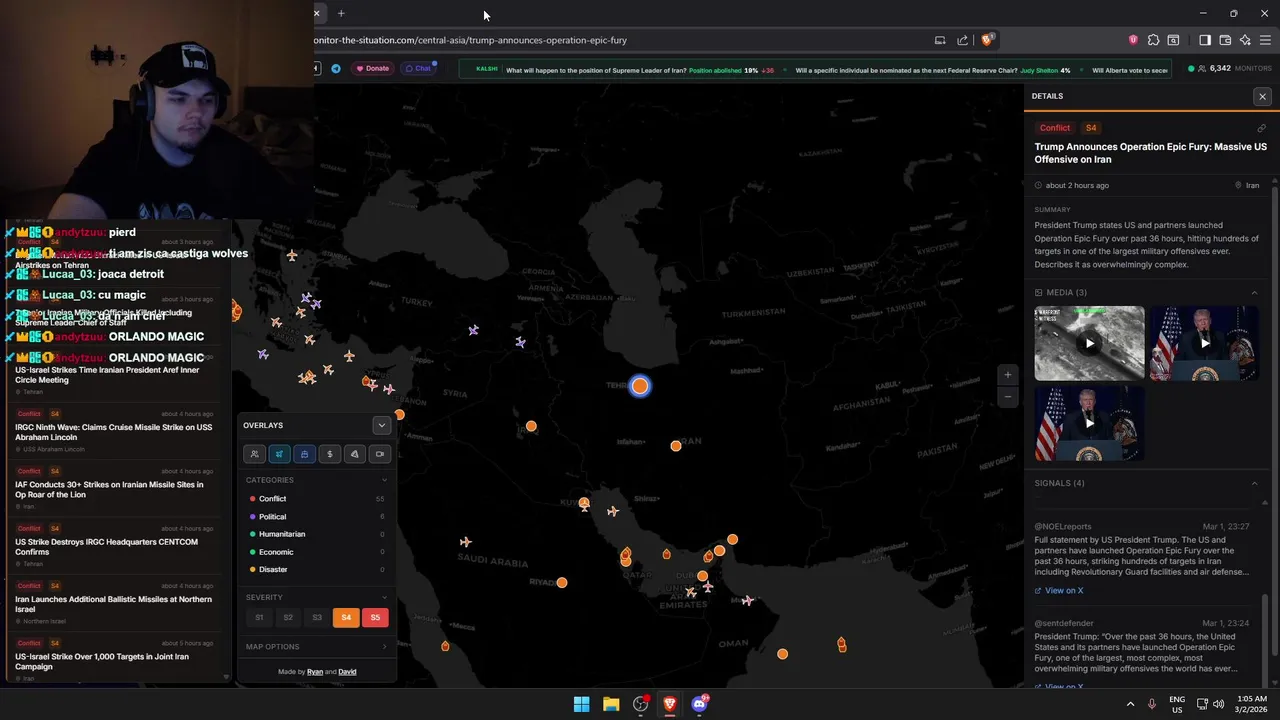Open the browser hamburger menu

[x=1265, y=40]
